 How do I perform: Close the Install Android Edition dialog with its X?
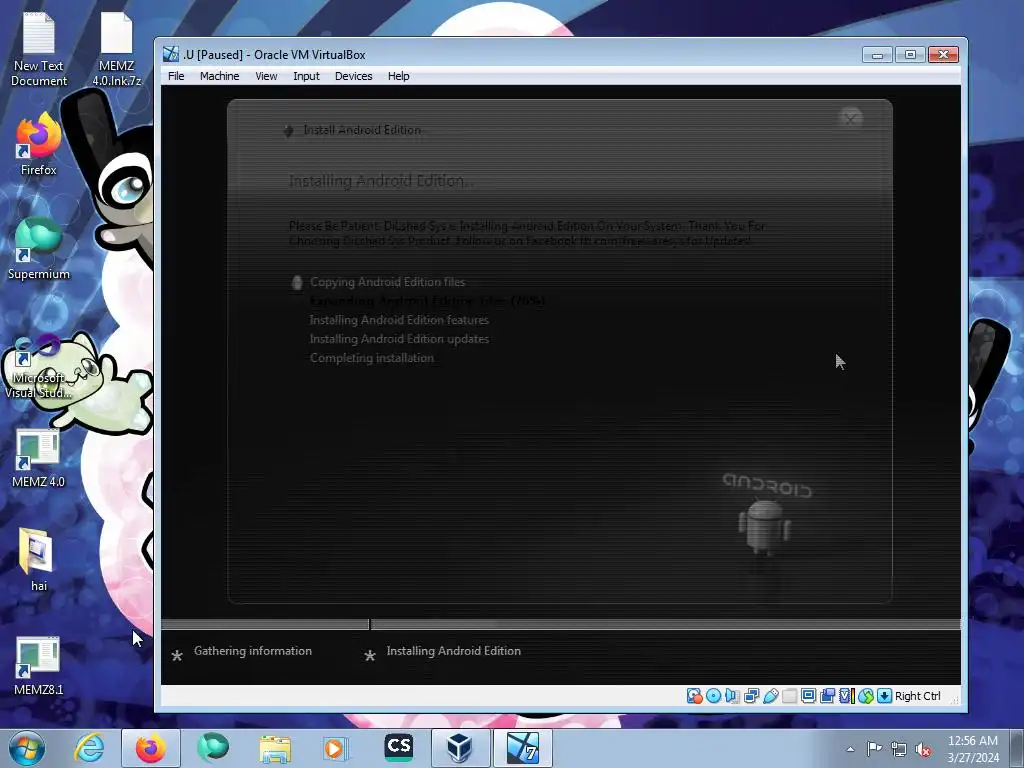tap(850, 118)
